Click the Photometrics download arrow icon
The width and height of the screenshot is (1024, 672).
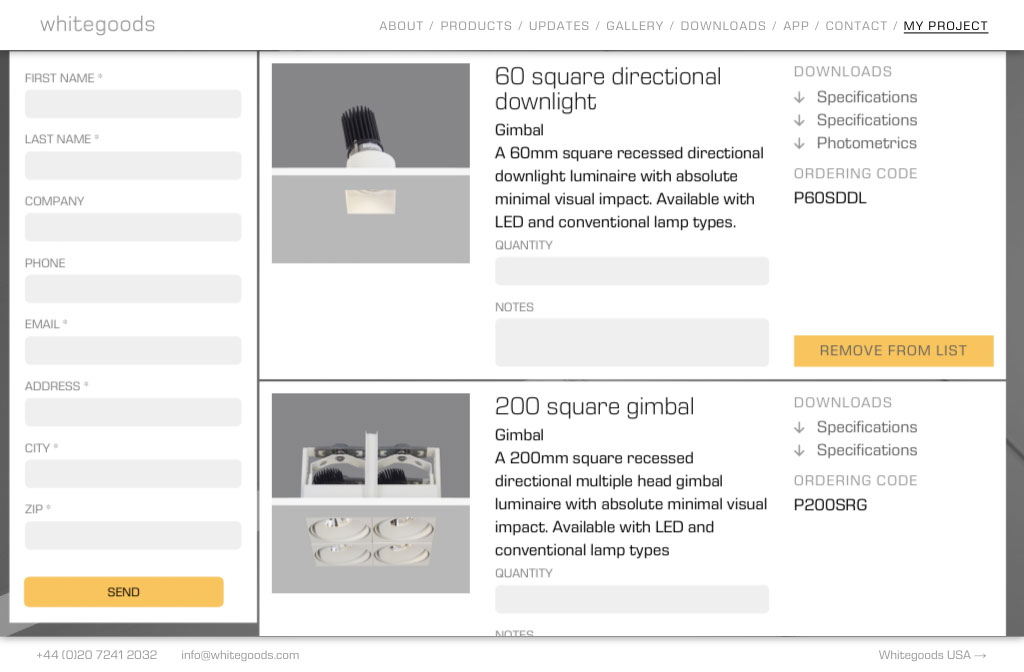pyautogui.click(x=799, y=143)
